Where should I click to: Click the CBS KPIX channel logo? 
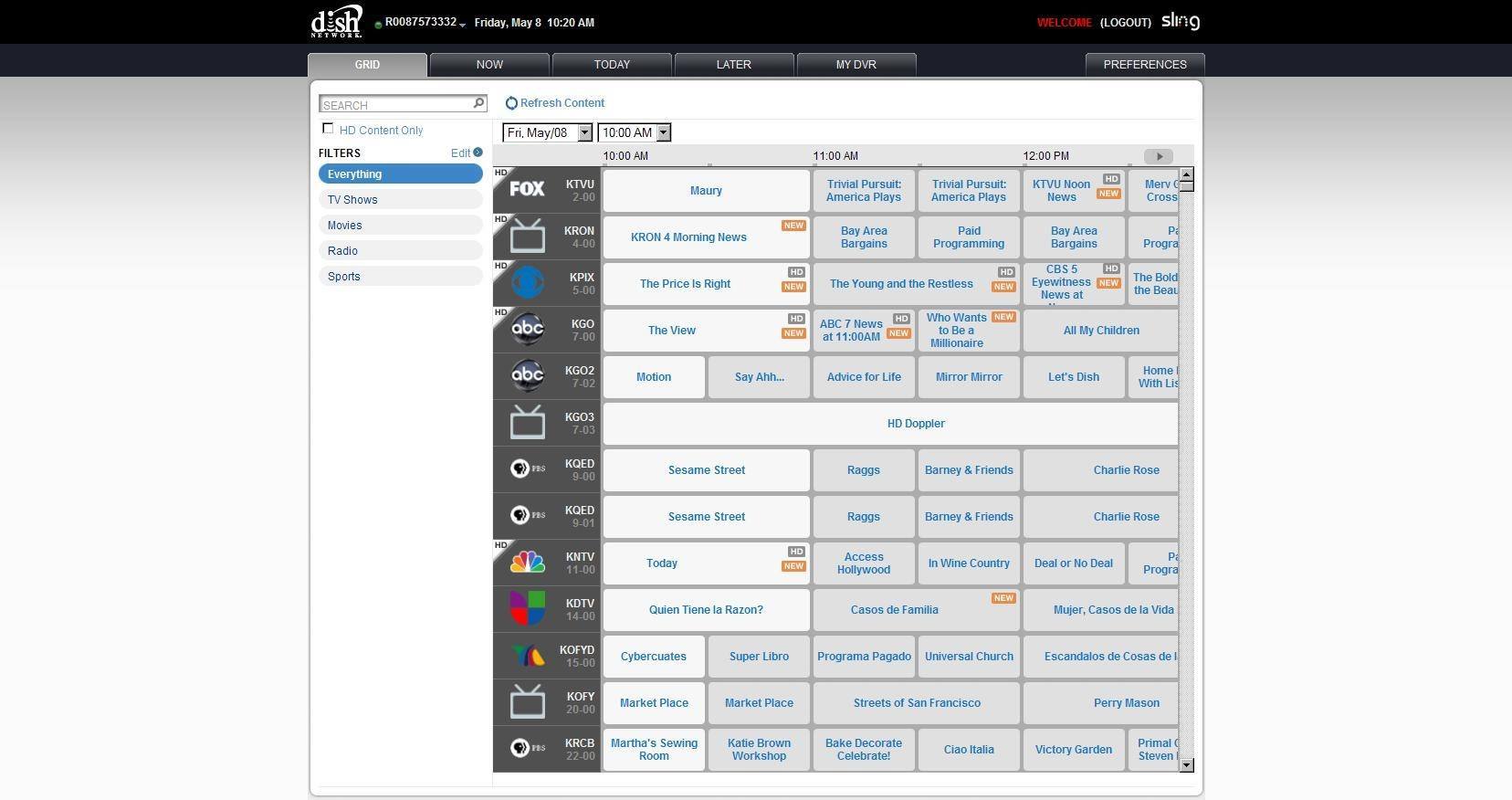(527, 282)
